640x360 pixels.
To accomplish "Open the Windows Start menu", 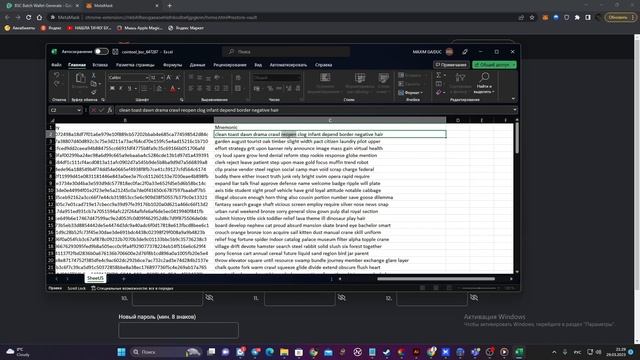I will click(121, 352).
